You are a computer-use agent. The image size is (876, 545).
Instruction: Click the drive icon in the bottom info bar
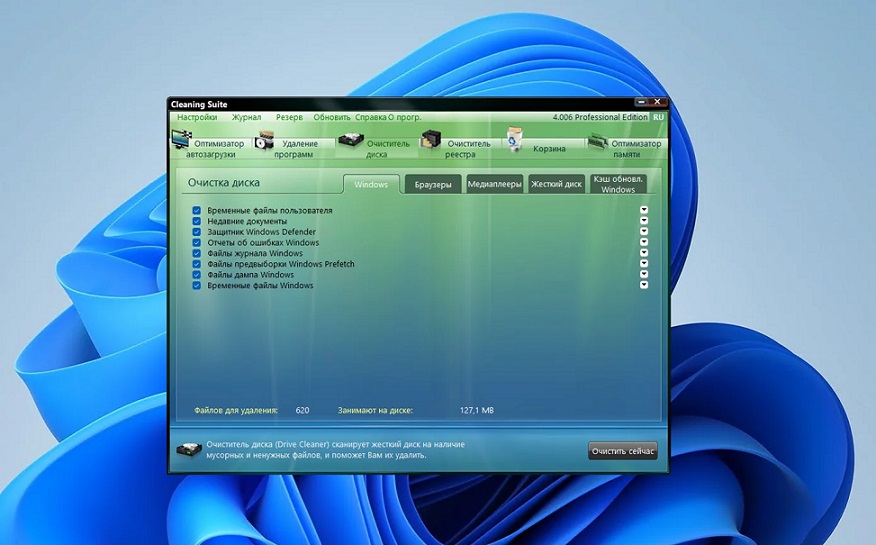point(188,450)
